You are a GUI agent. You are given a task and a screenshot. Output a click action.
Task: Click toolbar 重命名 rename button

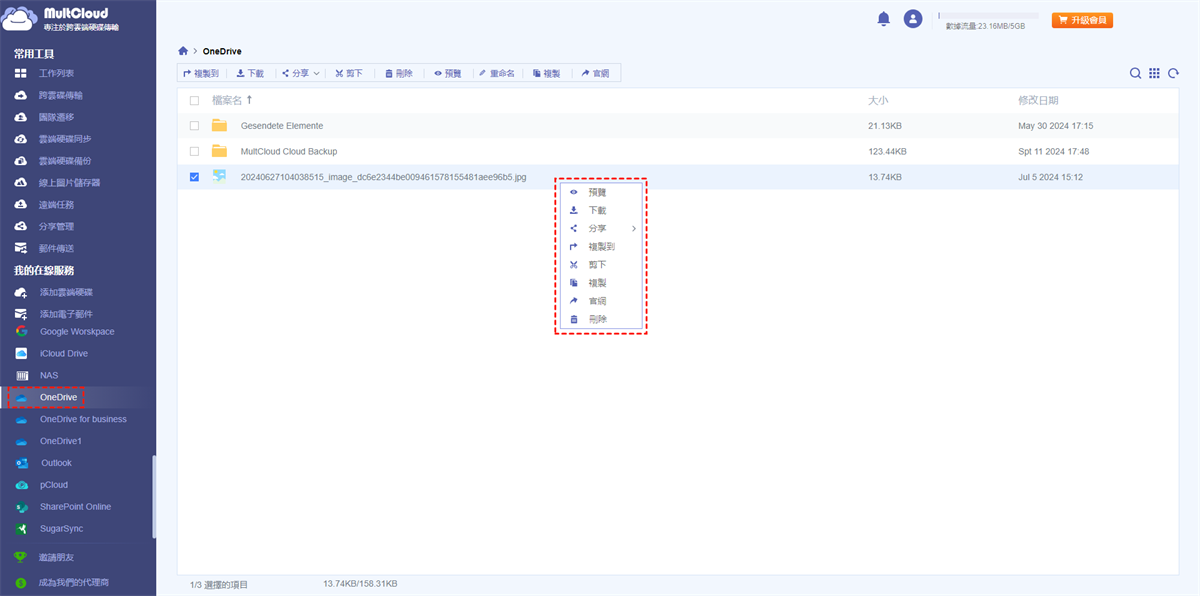[x=496, y=73]
